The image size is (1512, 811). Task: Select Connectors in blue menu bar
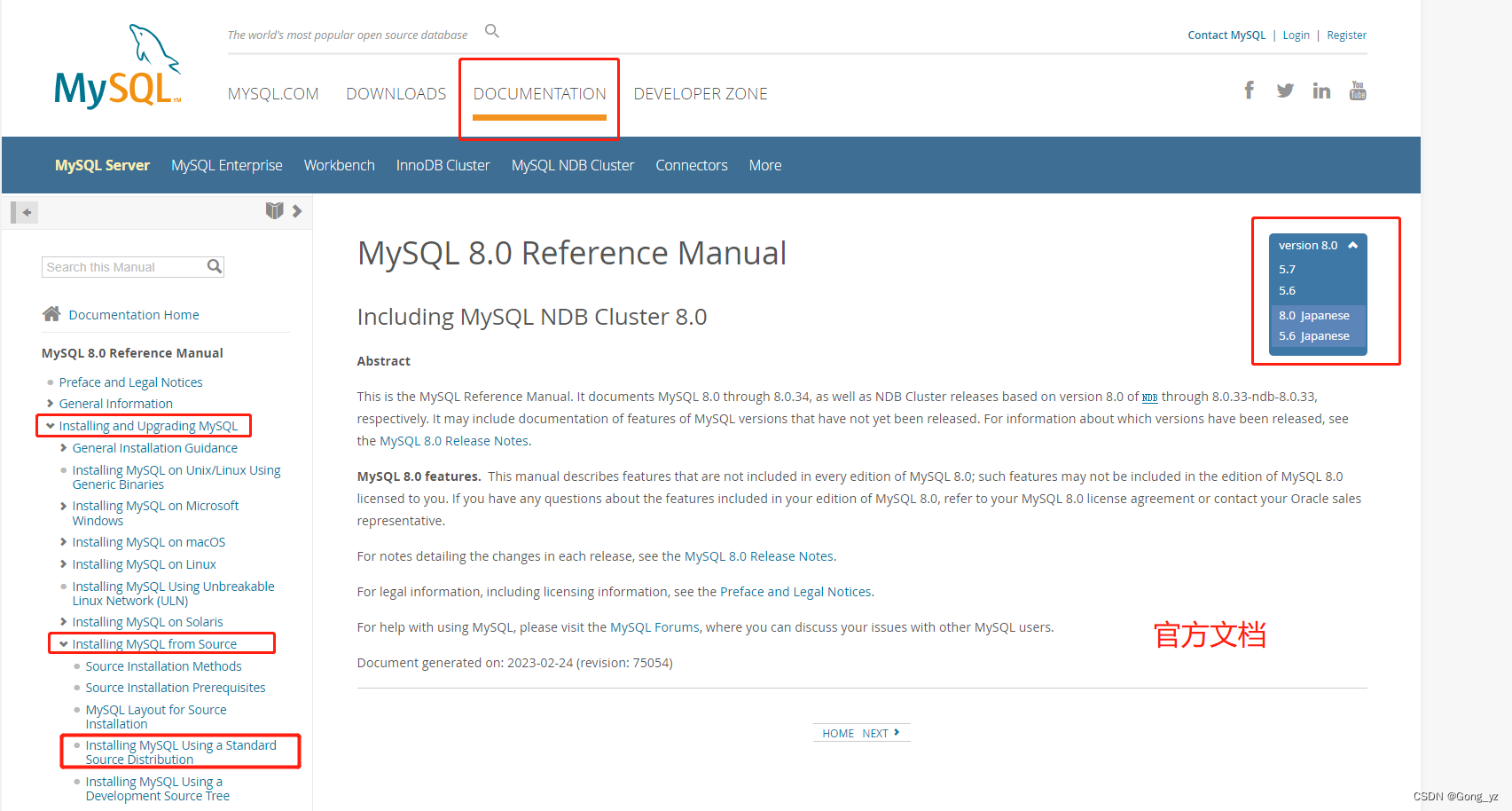point(692,165)
